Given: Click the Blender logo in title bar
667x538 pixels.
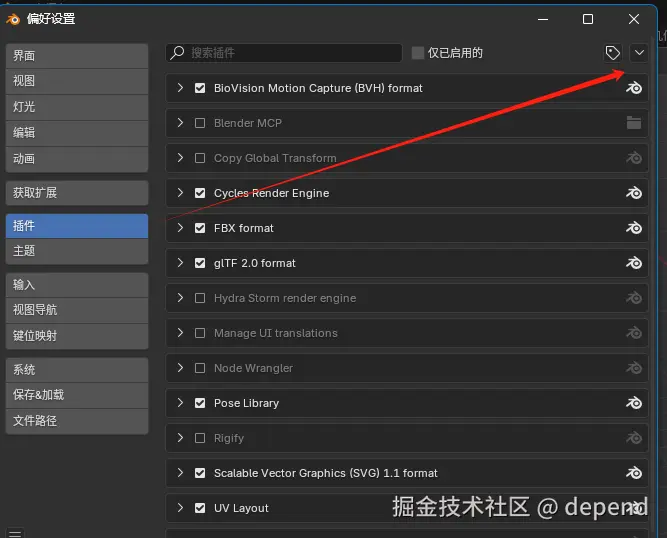Looking at the screenshot, I should [13, 19].
